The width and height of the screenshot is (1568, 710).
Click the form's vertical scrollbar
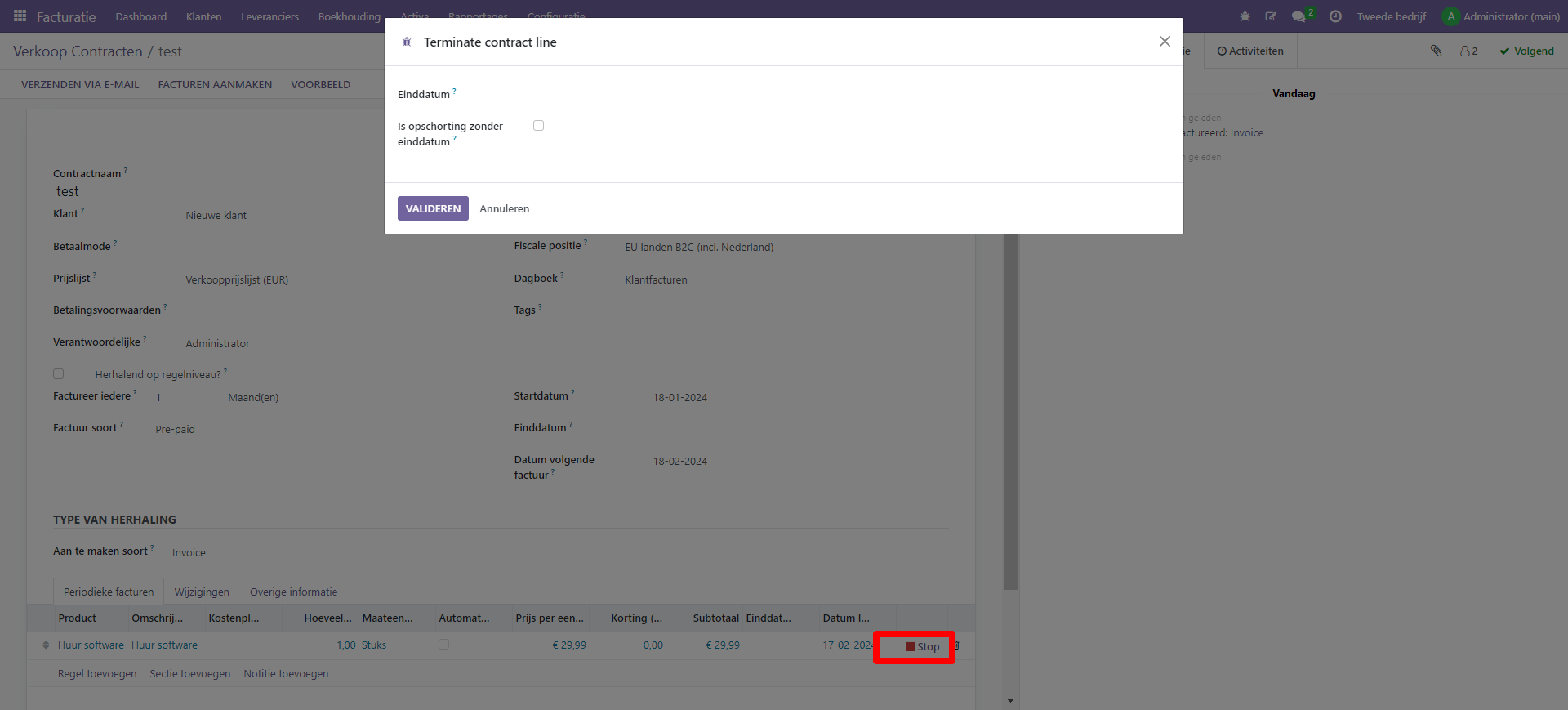tap(1010, 409)
